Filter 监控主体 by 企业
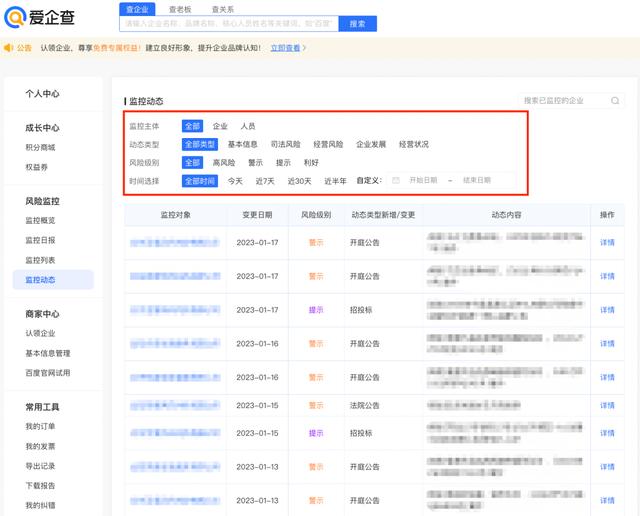Viewport: 640px width, 516px height. 220,126
